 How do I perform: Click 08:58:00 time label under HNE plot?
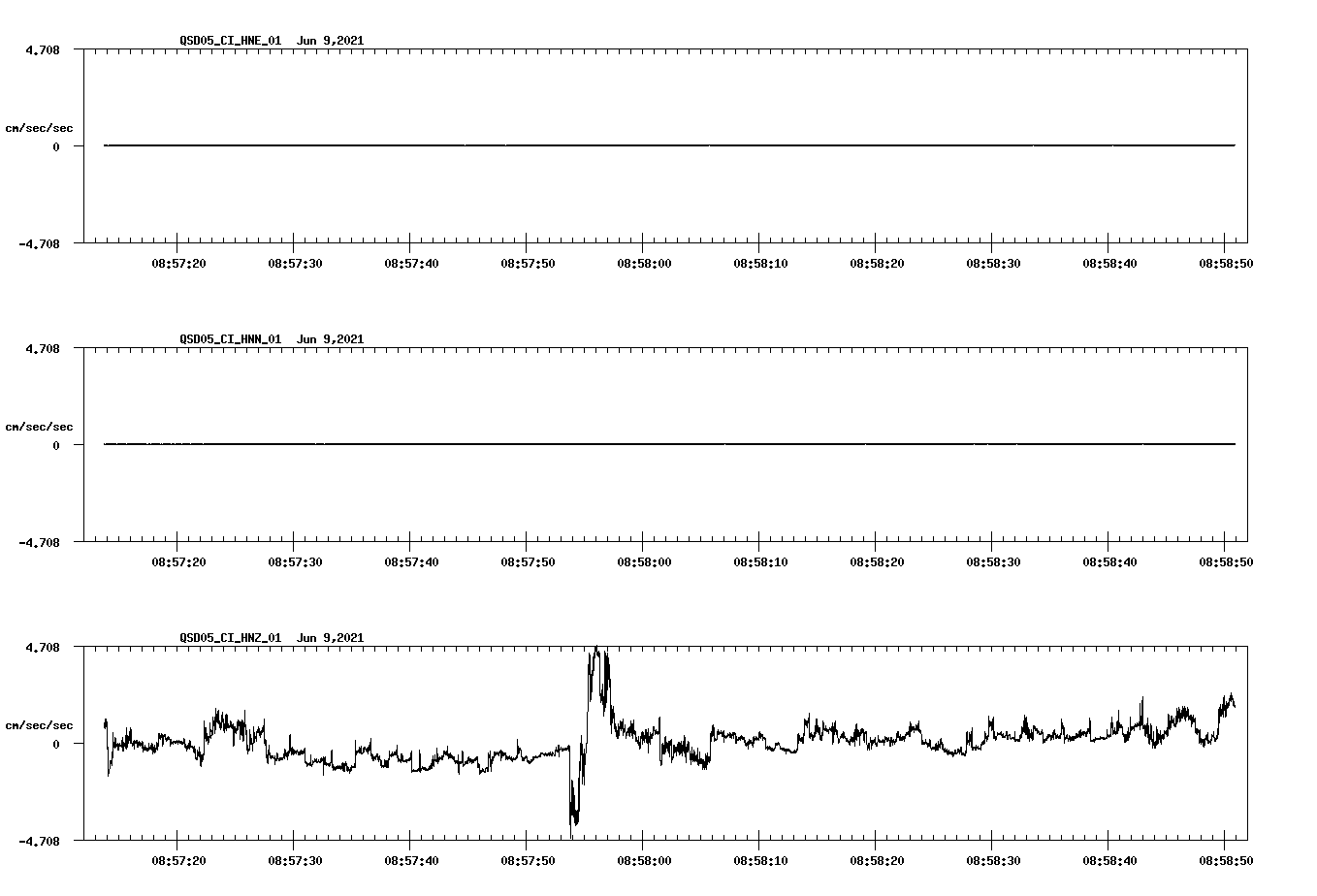pyautogui.click(x=644, y=263)
